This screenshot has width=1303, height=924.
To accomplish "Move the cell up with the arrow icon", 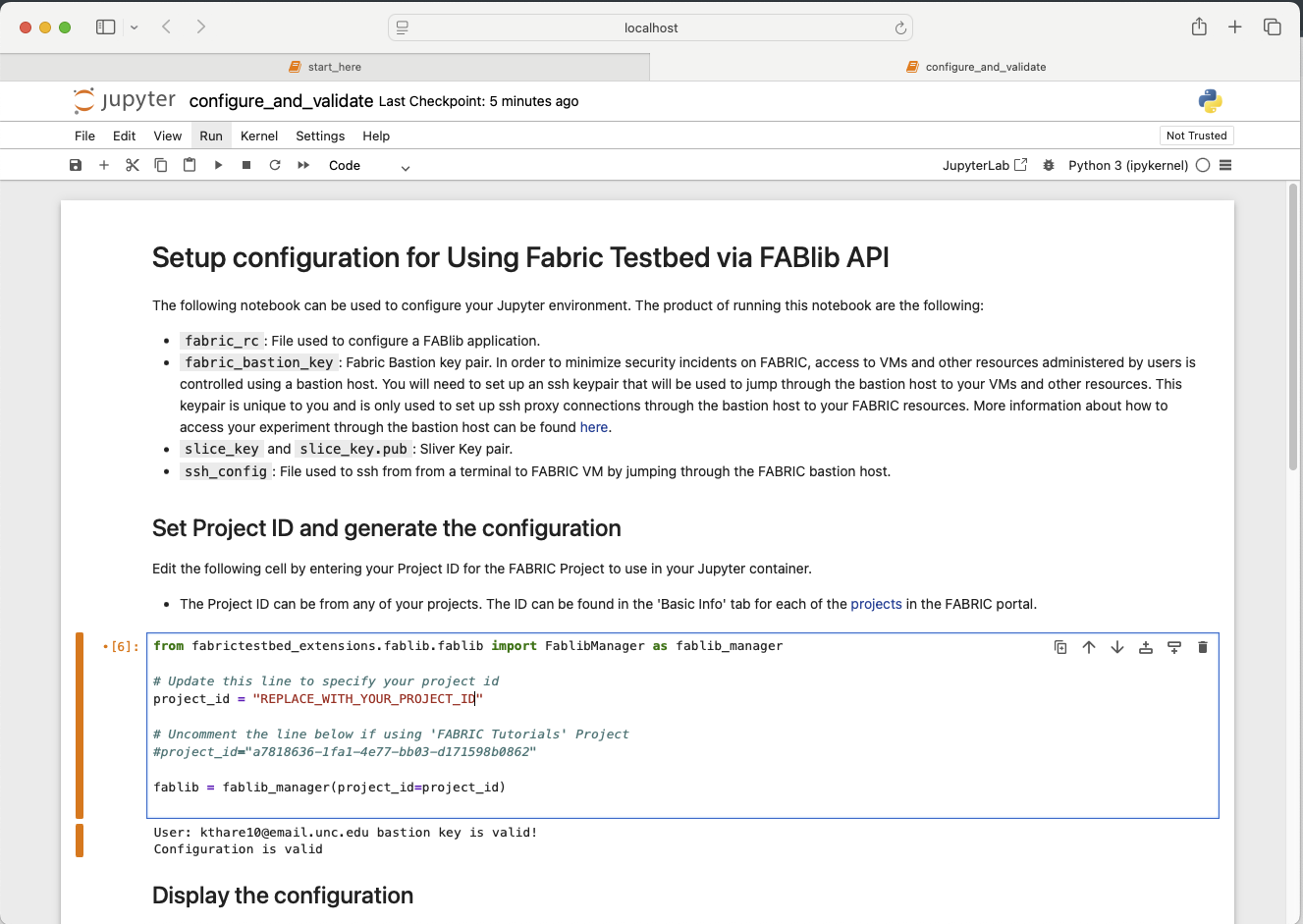I will (x=1089, y=647).
